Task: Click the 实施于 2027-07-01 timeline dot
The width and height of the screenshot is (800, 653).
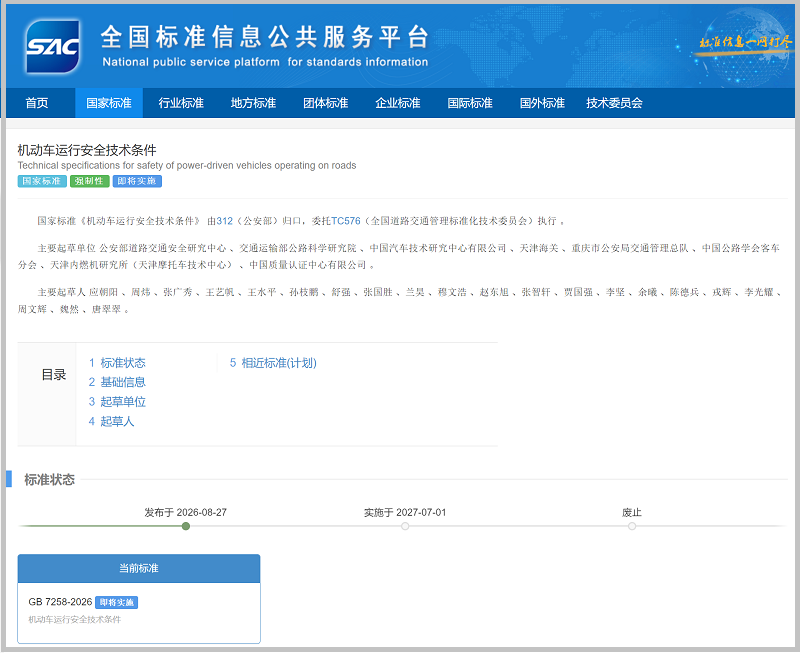Action: [405, 526]
